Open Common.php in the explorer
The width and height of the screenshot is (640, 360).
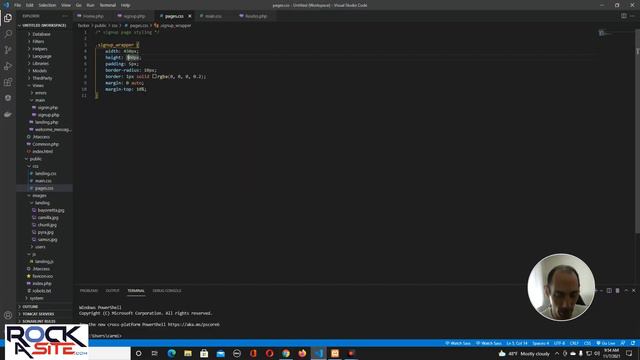point(45,144)
